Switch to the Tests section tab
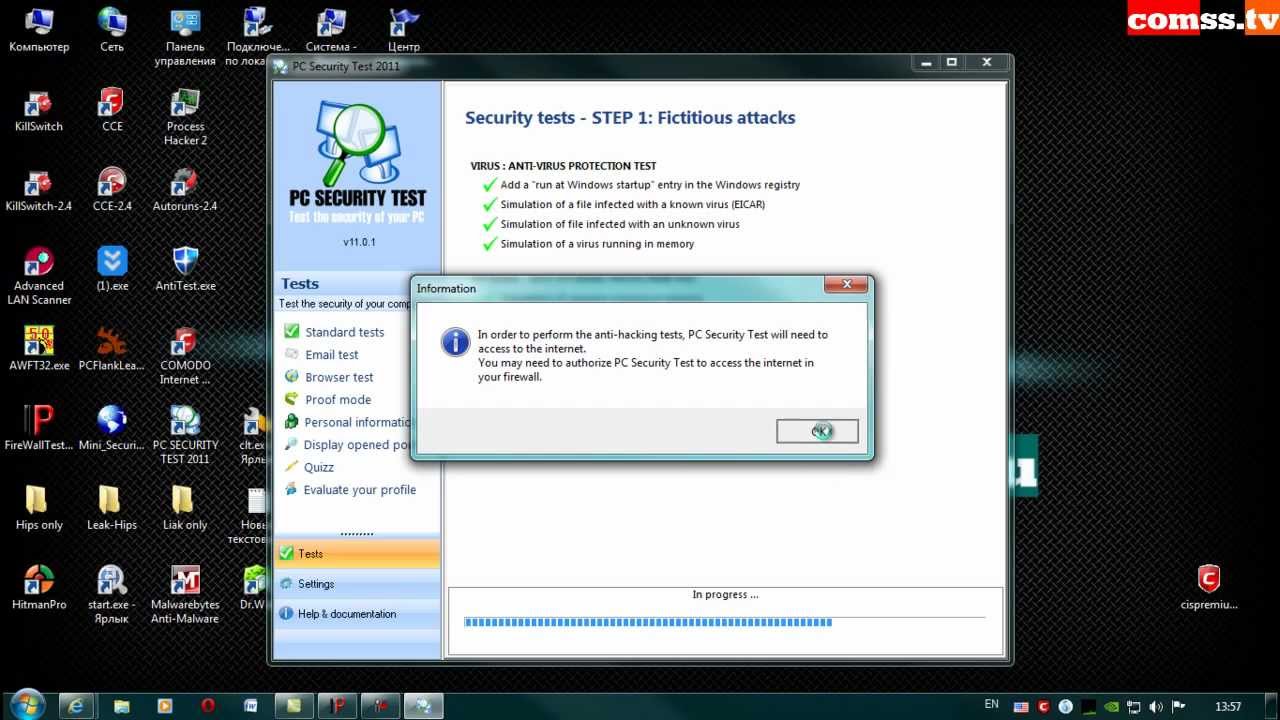This screenshot has width=1280, height=720. click(x=356, y=553)
